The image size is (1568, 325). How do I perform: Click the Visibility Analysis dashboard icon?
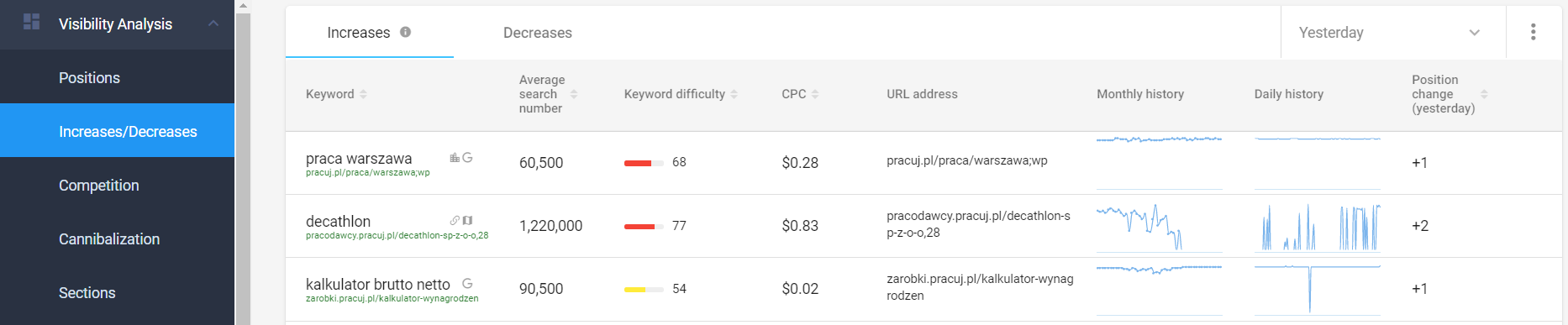point(31,22)
